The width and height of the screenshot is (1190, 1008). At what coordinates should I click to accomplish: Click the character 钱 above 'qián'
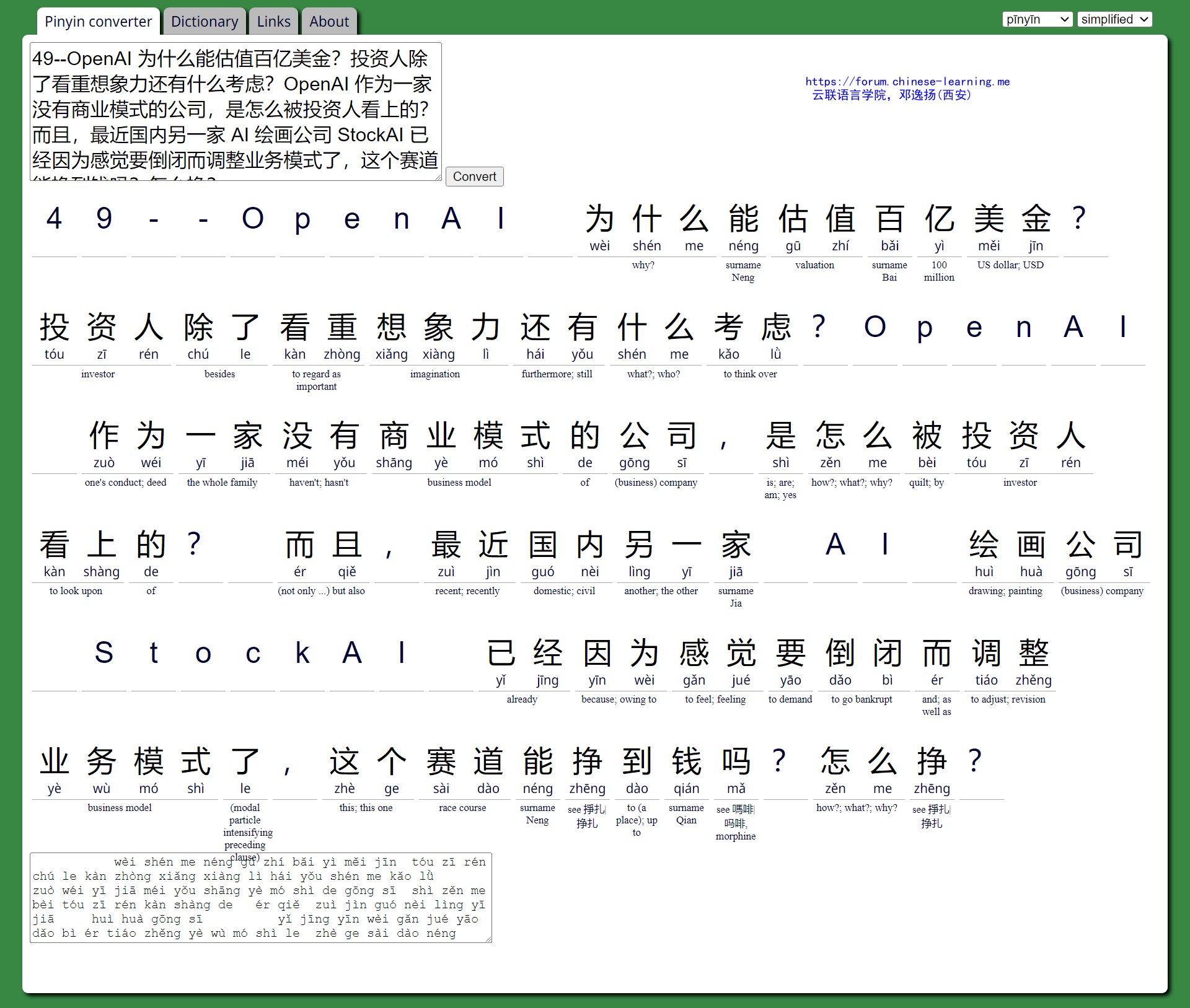point(686,761)
